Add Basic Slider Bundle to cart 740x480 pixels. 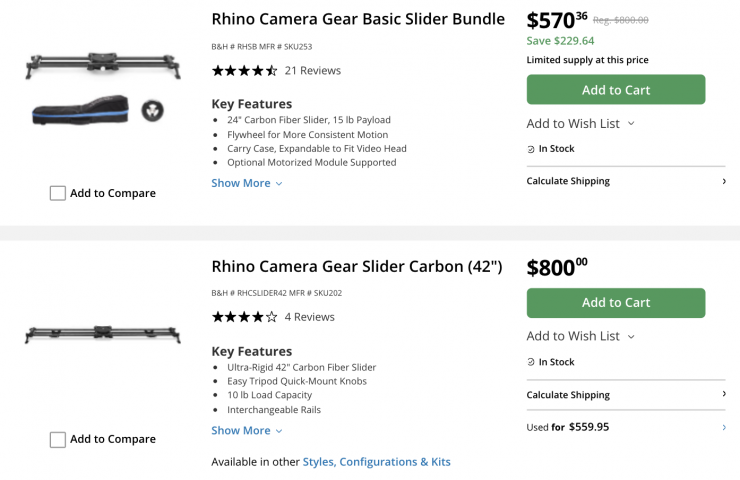pos(615,90)
